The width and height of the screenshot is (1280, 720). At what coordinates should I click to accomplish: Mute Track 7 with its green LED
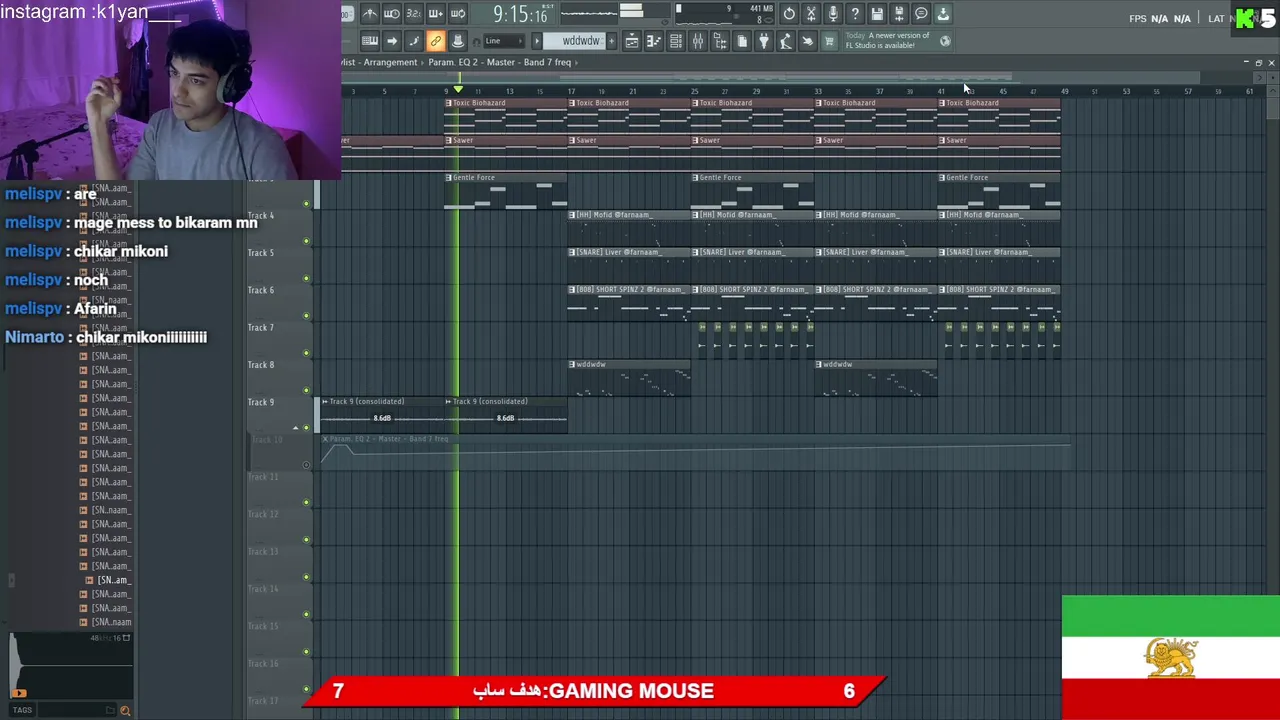(306, 353)
